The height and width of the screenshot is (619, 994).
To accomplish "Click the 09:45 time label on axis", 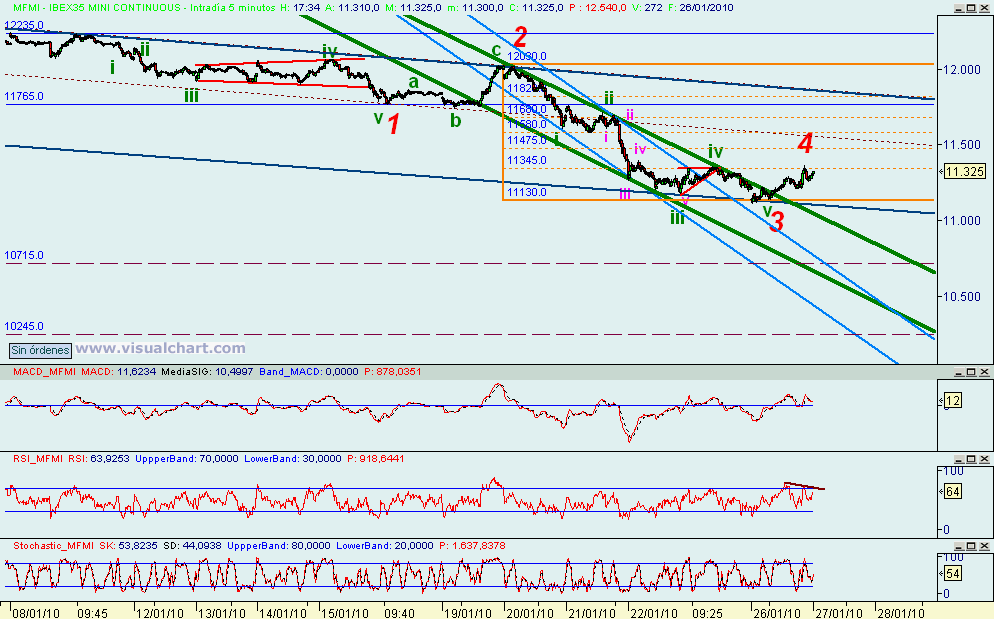I will pyautogui.click(x=92, y=613).
